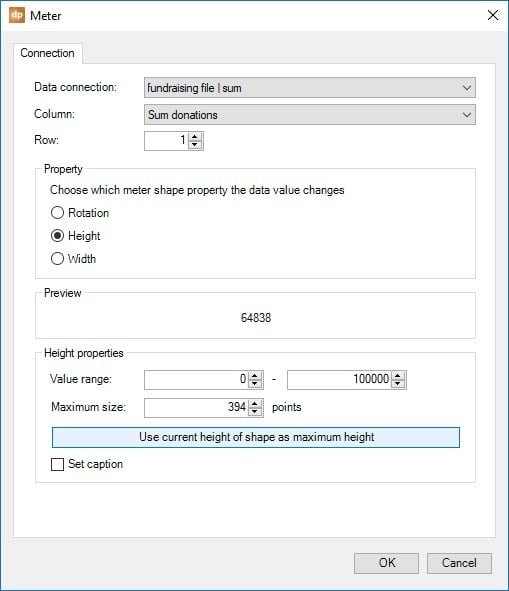The width and height of the screenshot is (509, 591).
Task: Increase the 100000 maximum range value
Action: tap(398, 376)
